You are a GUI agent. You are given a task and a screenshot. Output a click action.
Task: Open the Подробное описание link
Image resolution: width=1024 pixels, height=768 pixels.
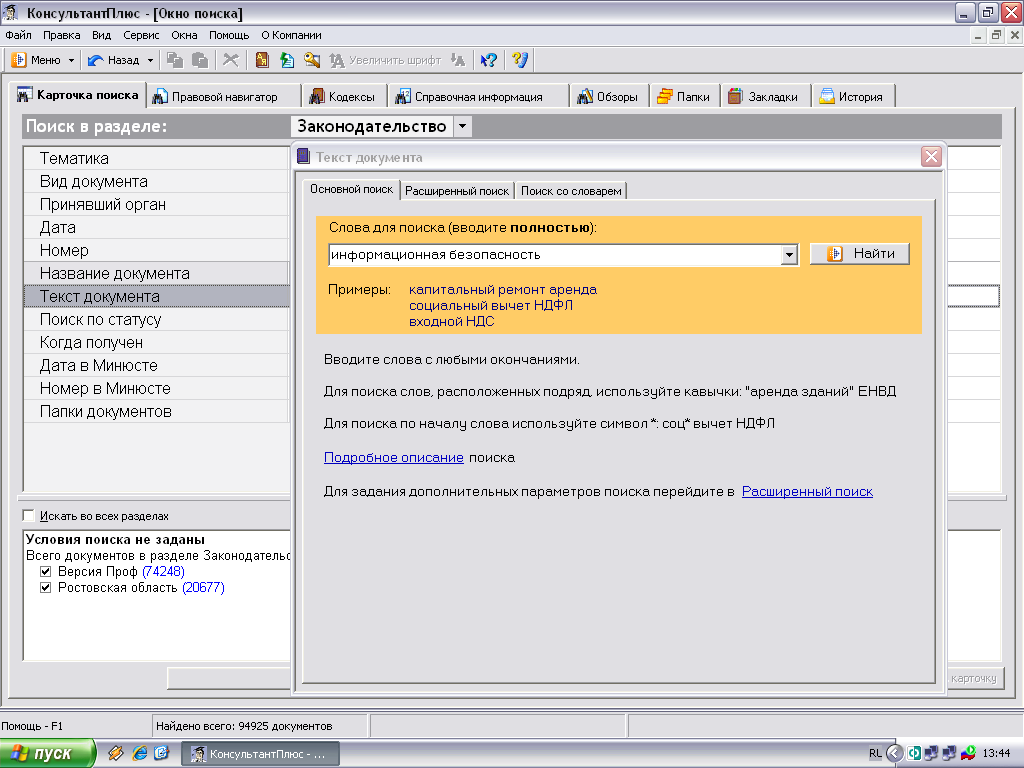pyautogui.click(x=394, y=458)
